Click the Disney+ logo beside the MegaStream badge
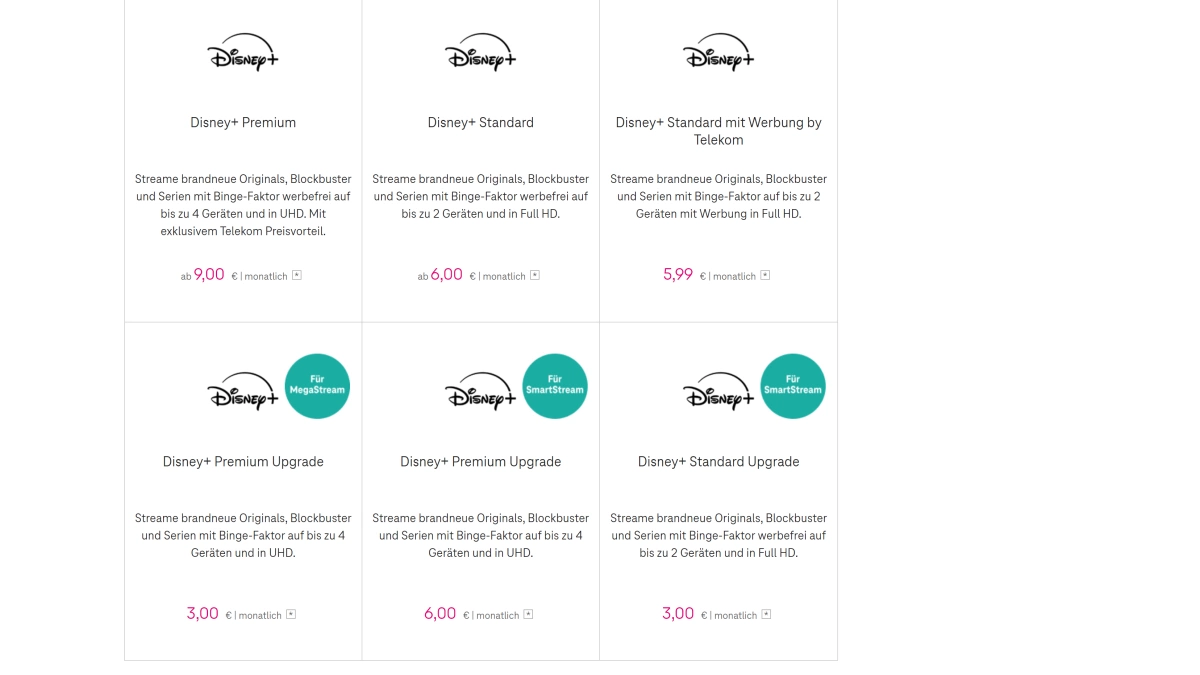The width and height of the screenshot is (1200, 675). (x=240, y=390)
